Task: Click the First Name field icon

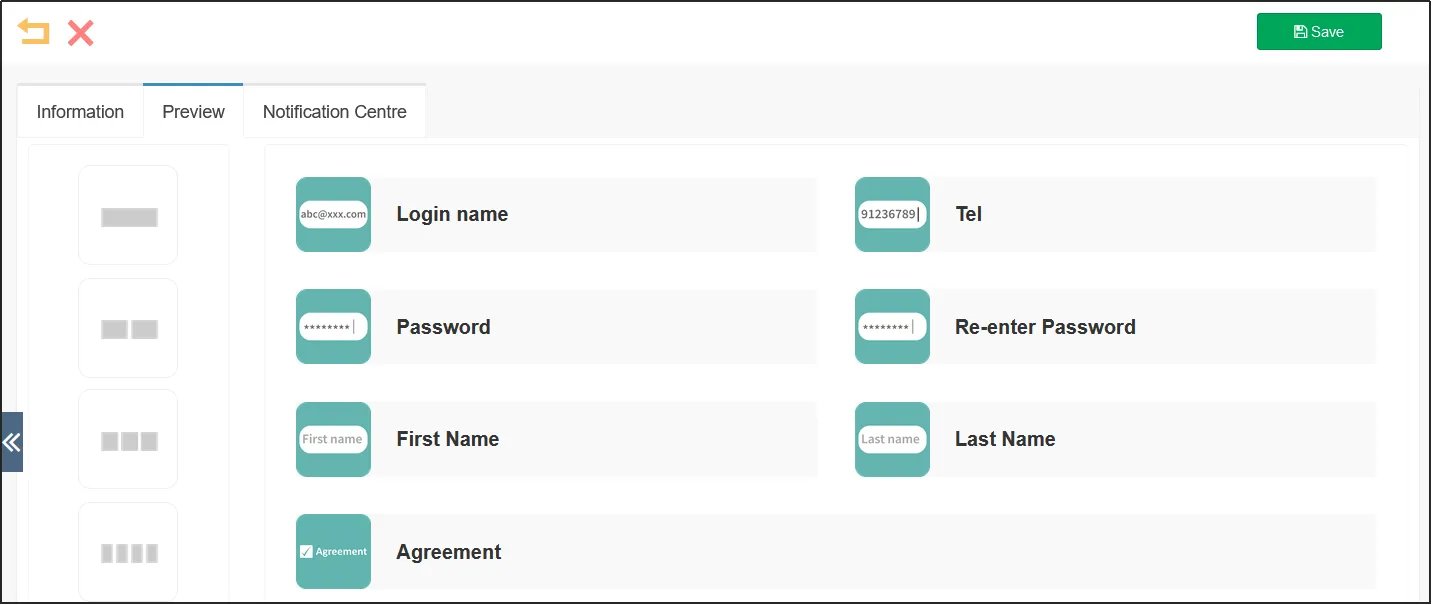Action: click(333, 439)
